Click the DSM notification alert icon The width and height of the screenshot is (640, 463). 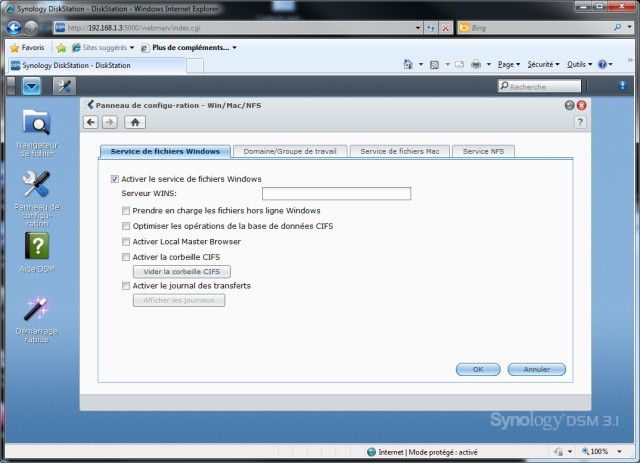click(x=622, y=85)
